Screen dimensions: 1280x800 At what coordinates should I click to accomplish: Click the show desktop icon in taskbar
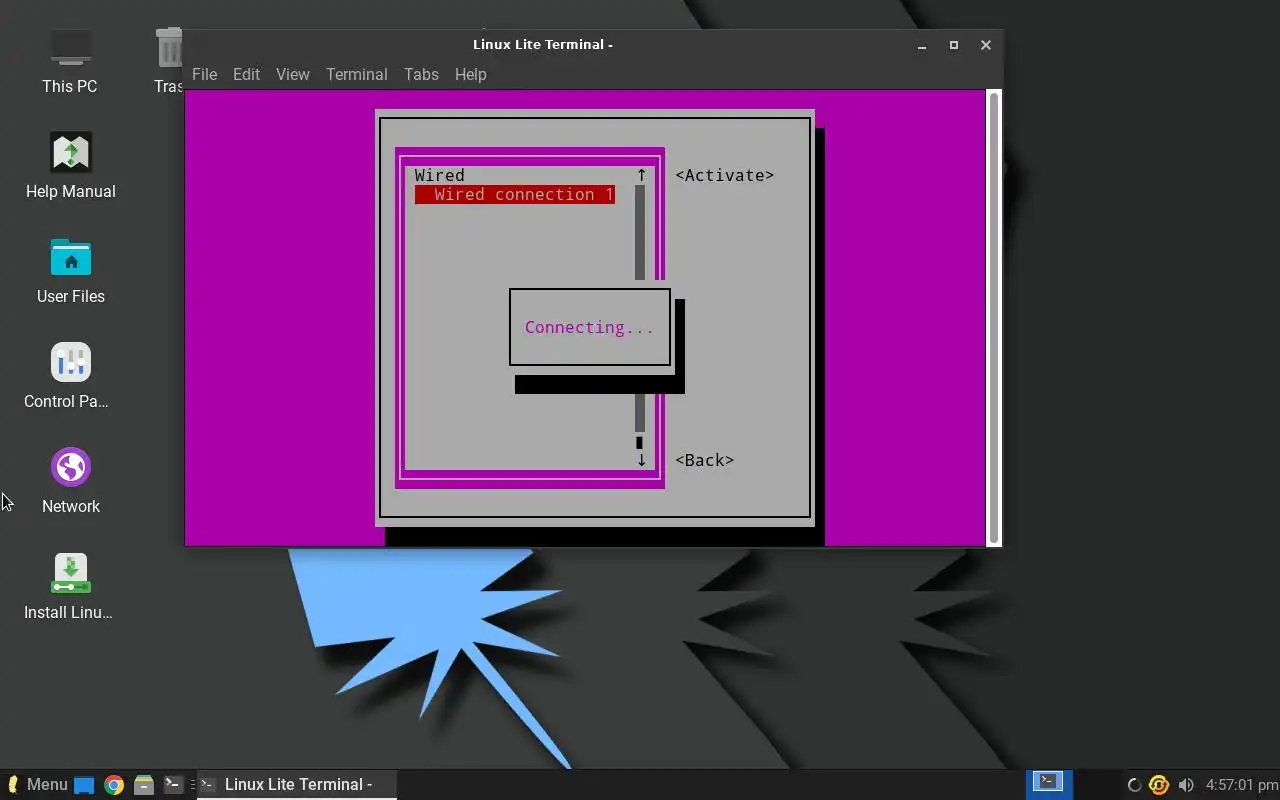point(84,785)
